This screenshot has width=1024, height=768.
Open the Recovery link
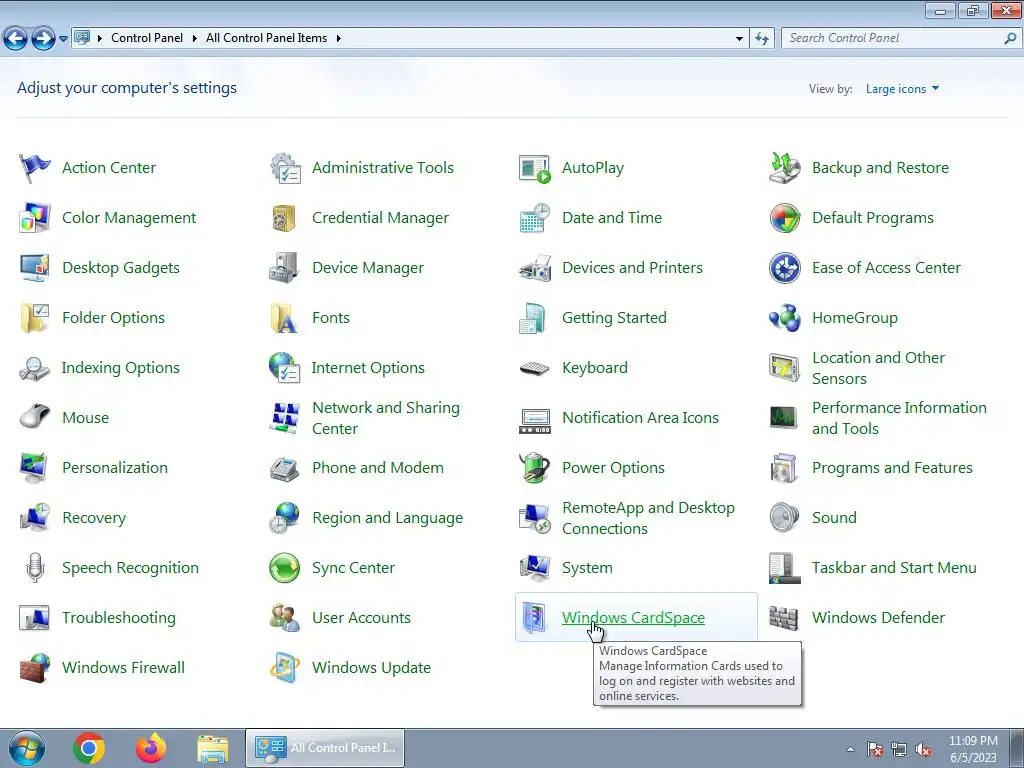tap(94, 518)
